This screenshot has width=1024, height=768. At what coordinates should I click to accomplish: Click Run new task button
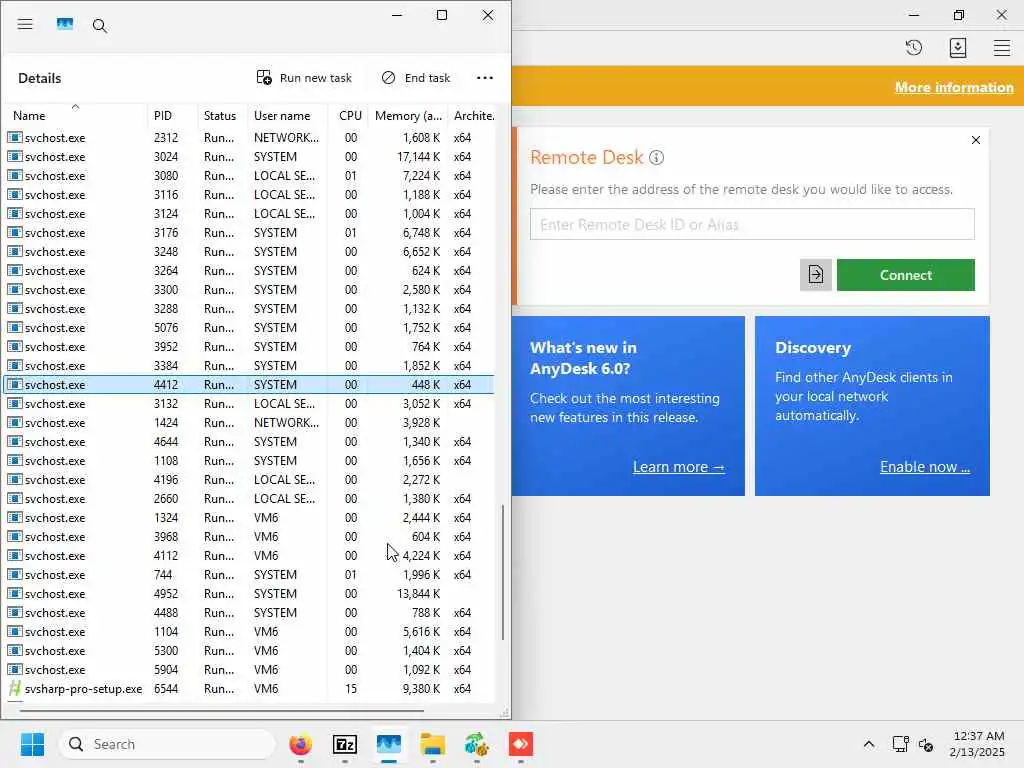click(304, 78)
